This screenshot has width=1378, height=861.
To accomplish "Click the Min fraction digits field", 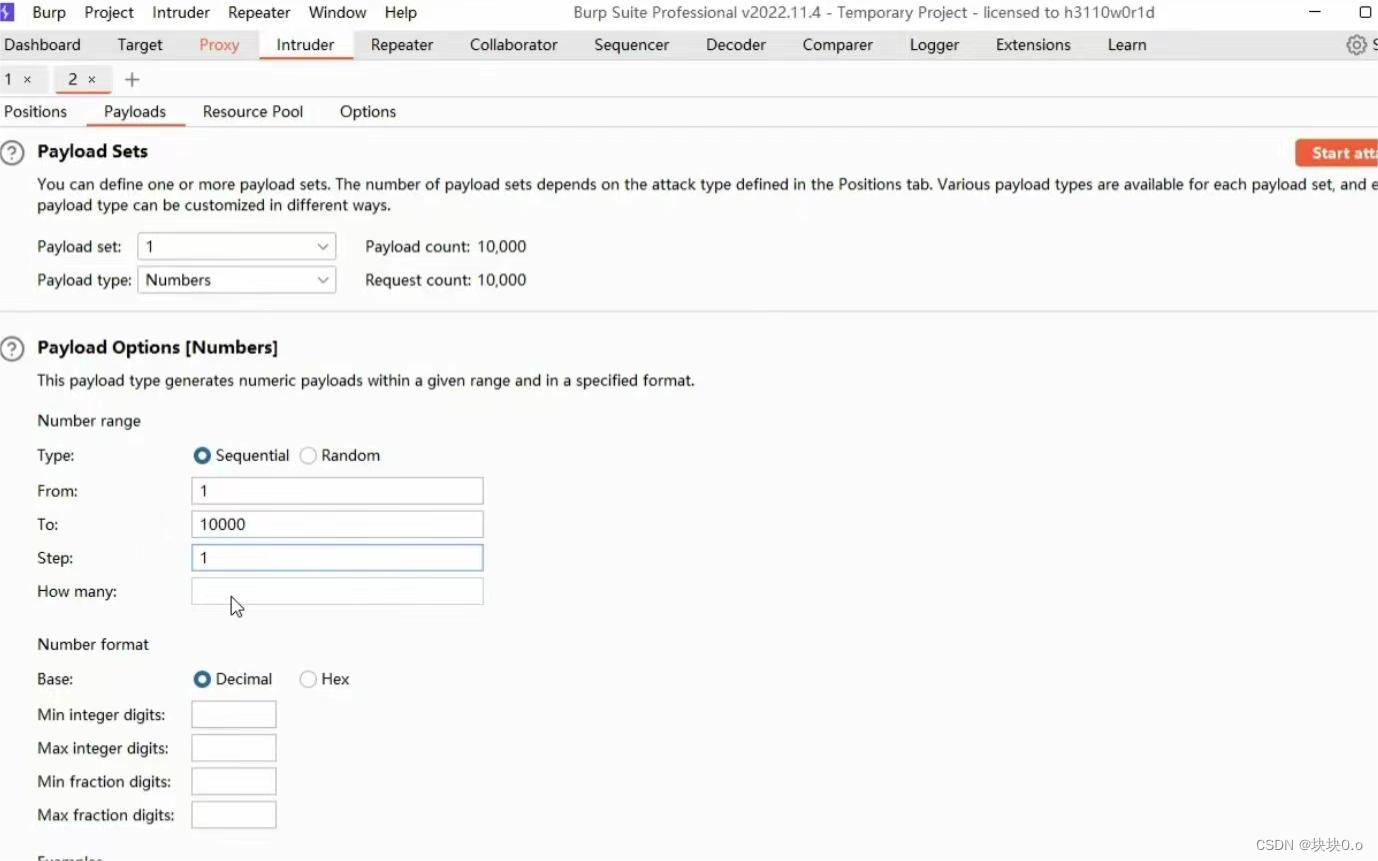I will (x=234, y=781).
